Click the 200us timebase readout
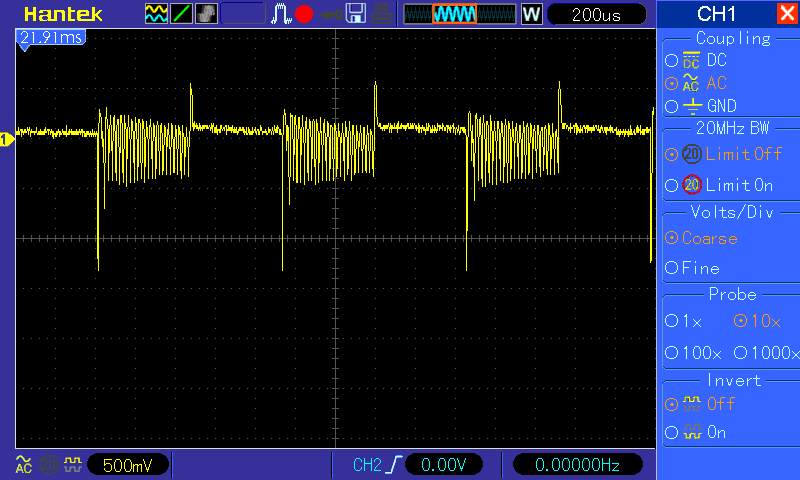The image size is (800, 480). [x=596, y=14]
